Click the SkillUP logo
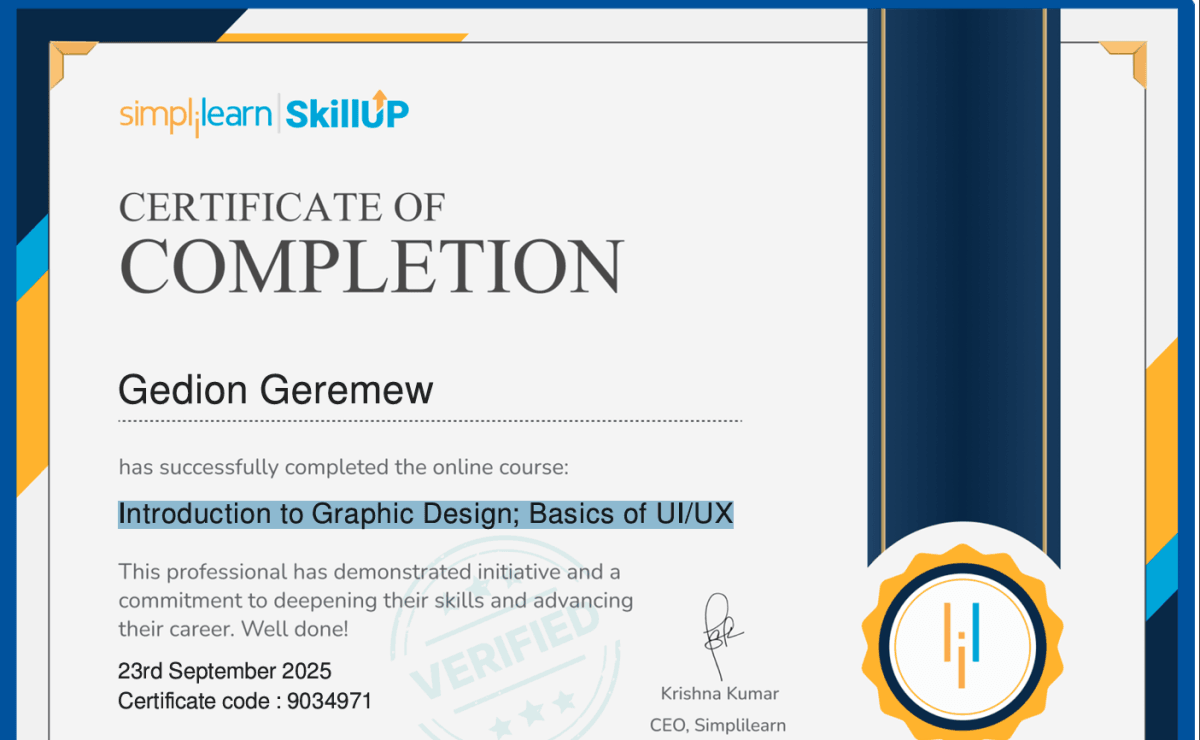This screenshot has height=740, width=1200. pos(347,113)
